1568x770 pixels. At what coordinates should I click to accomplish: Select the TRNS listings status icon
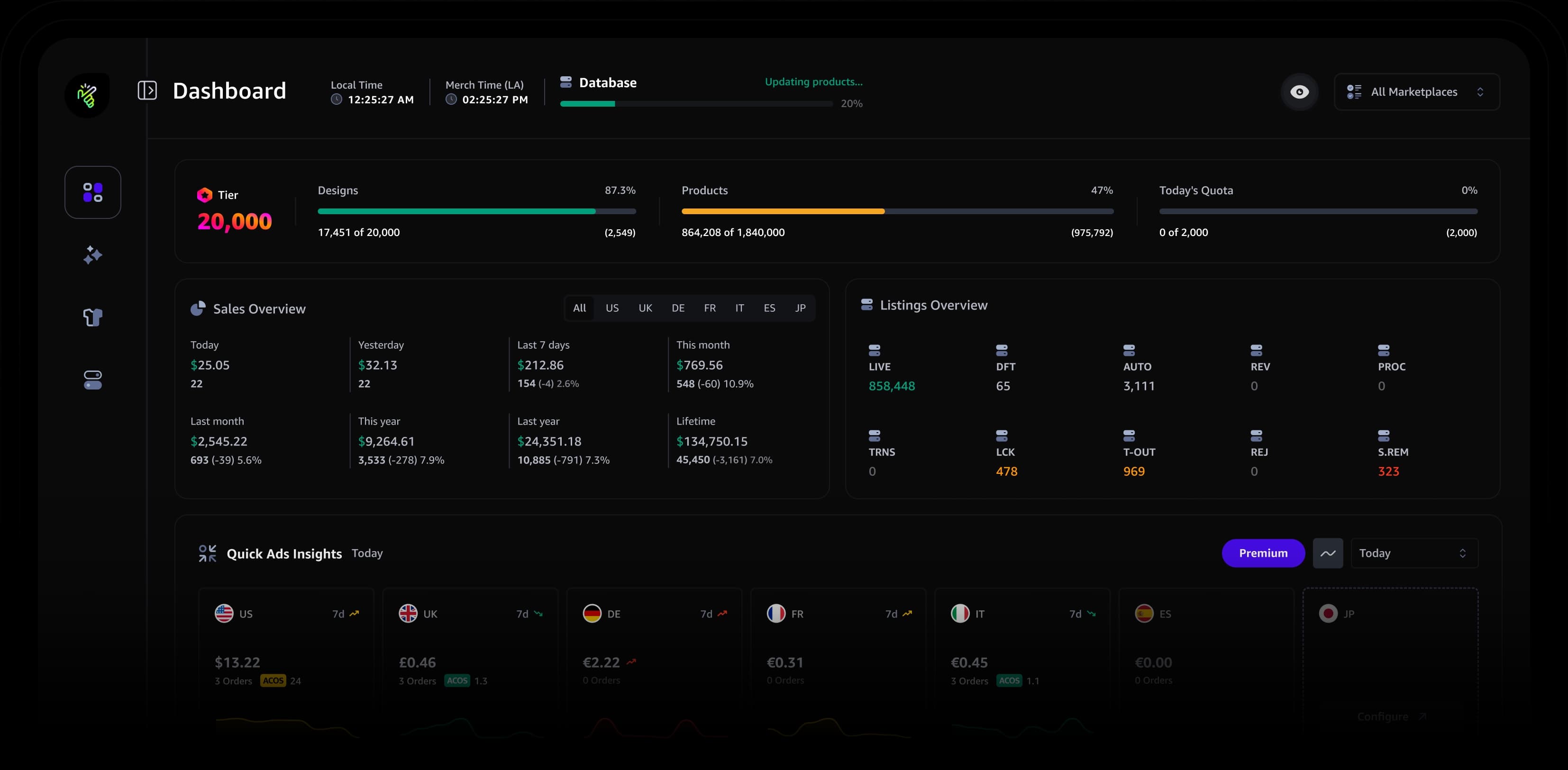point(875,436)
